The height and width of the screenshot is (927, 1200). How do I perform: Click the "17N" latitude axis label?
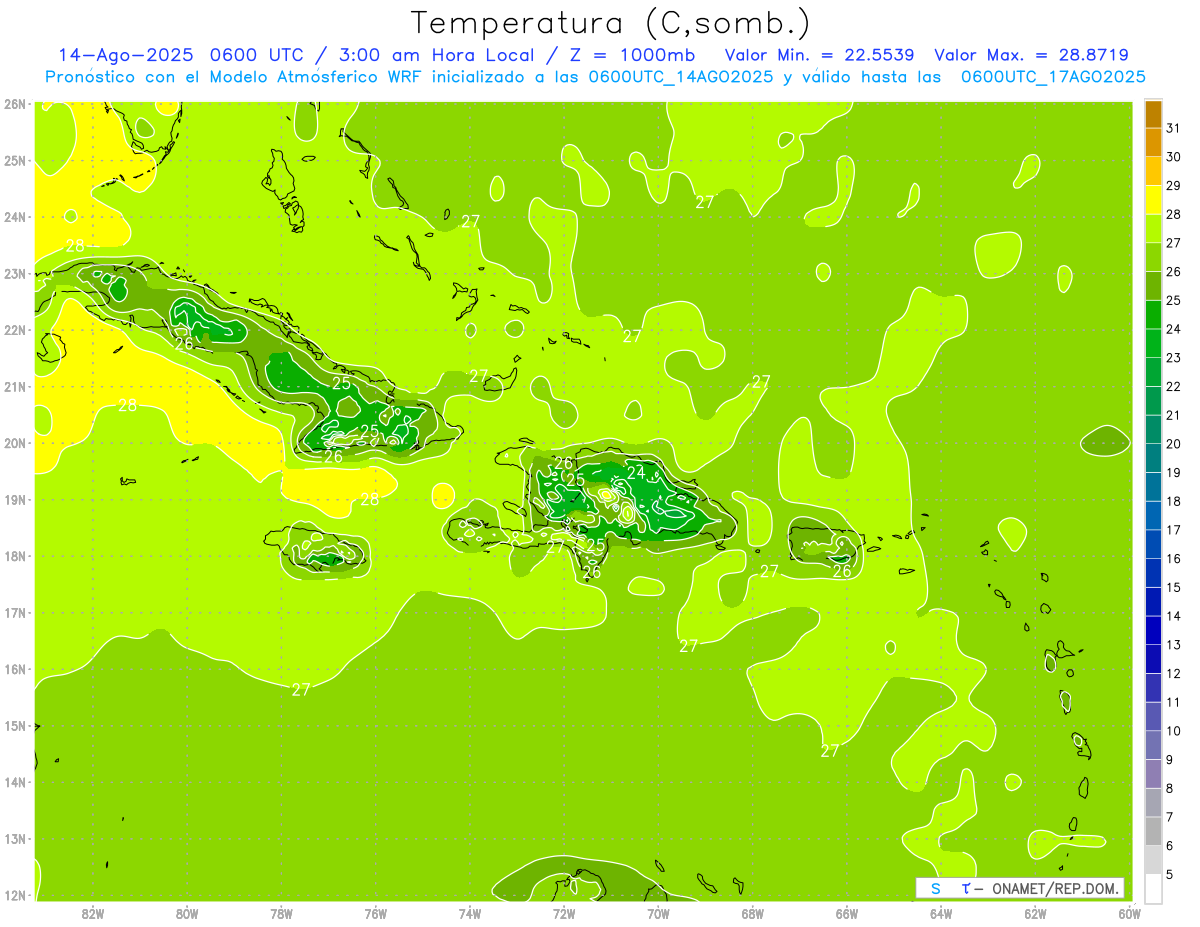pos(15,612)
